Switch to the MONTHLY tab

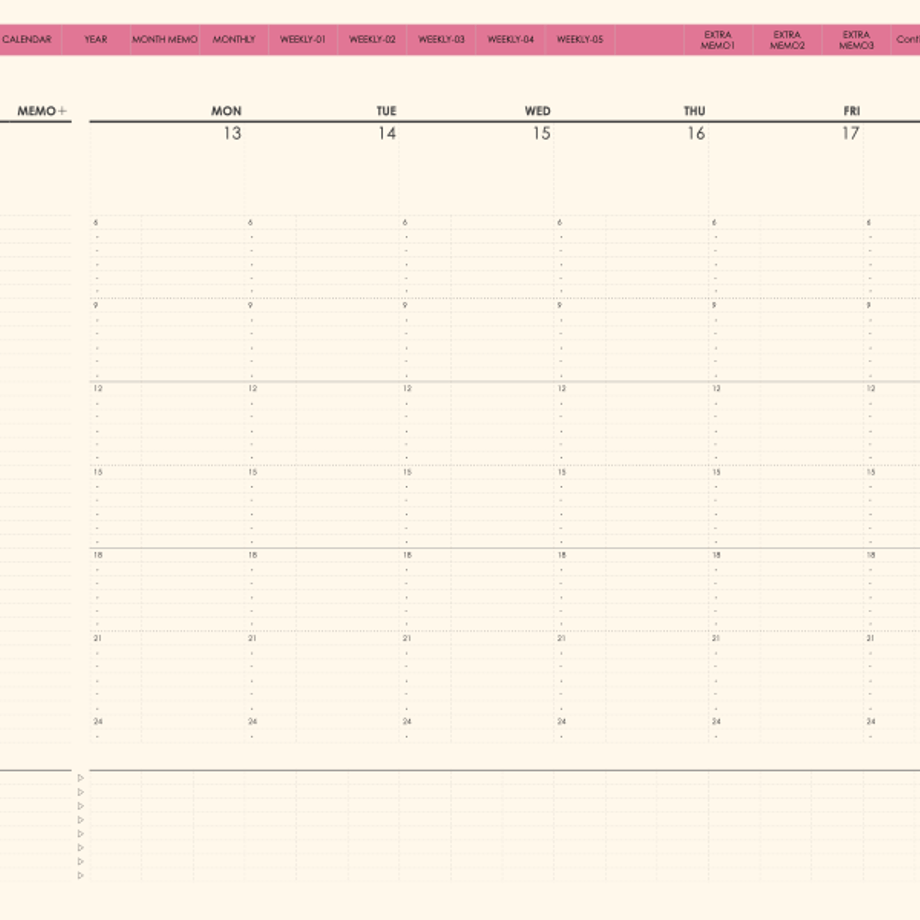click(234, 40)
